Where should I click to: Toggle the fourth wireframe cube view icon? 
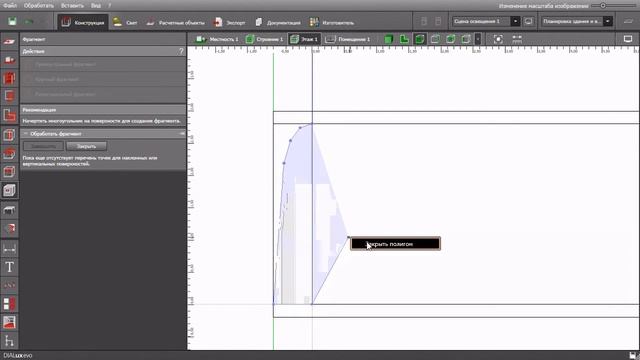tap(435, 39)
